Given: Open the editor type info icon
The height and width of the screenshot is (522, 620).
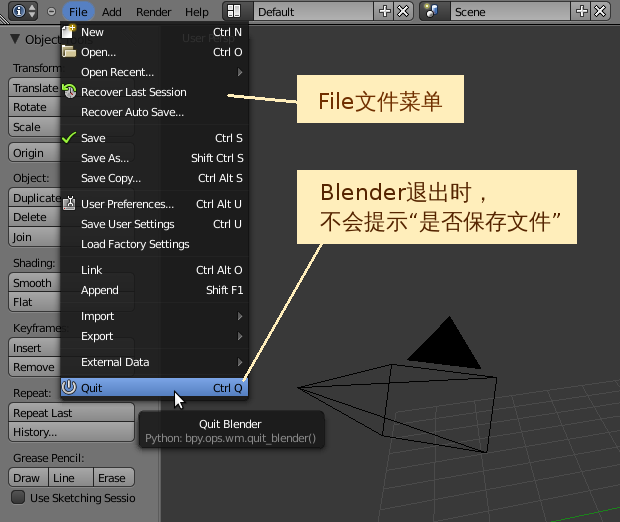Looking at the screenshot, I should (x=18, y=11).
